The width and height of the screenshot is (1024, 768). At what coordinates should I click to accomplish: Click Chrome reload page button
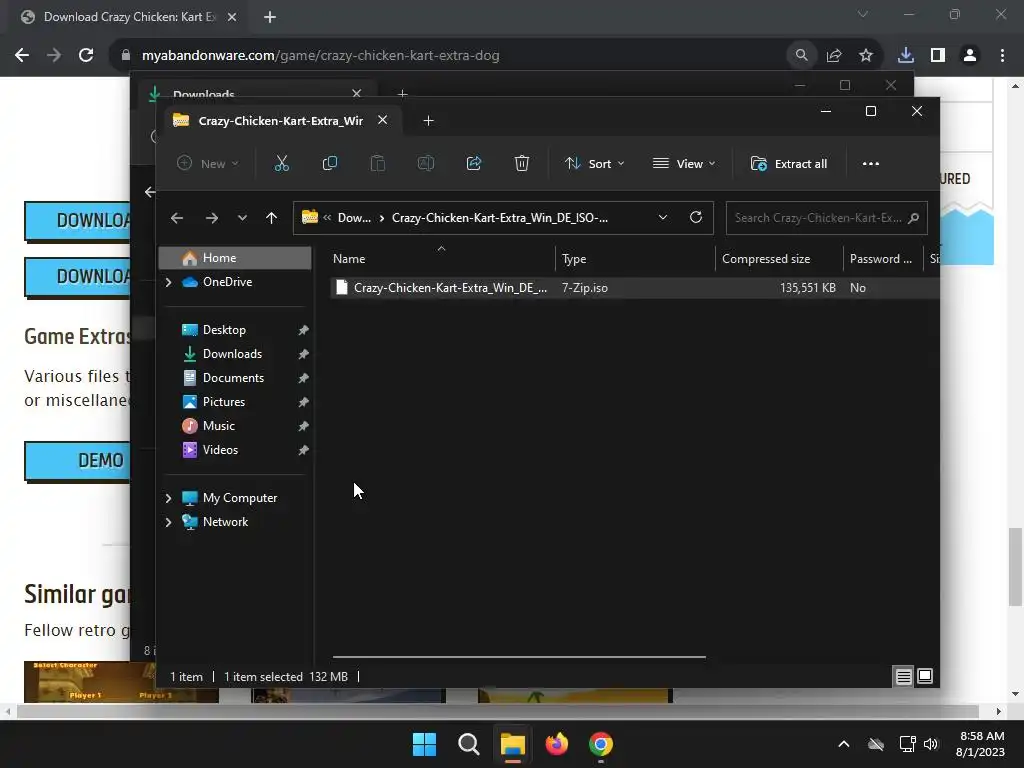coord(86,56)
